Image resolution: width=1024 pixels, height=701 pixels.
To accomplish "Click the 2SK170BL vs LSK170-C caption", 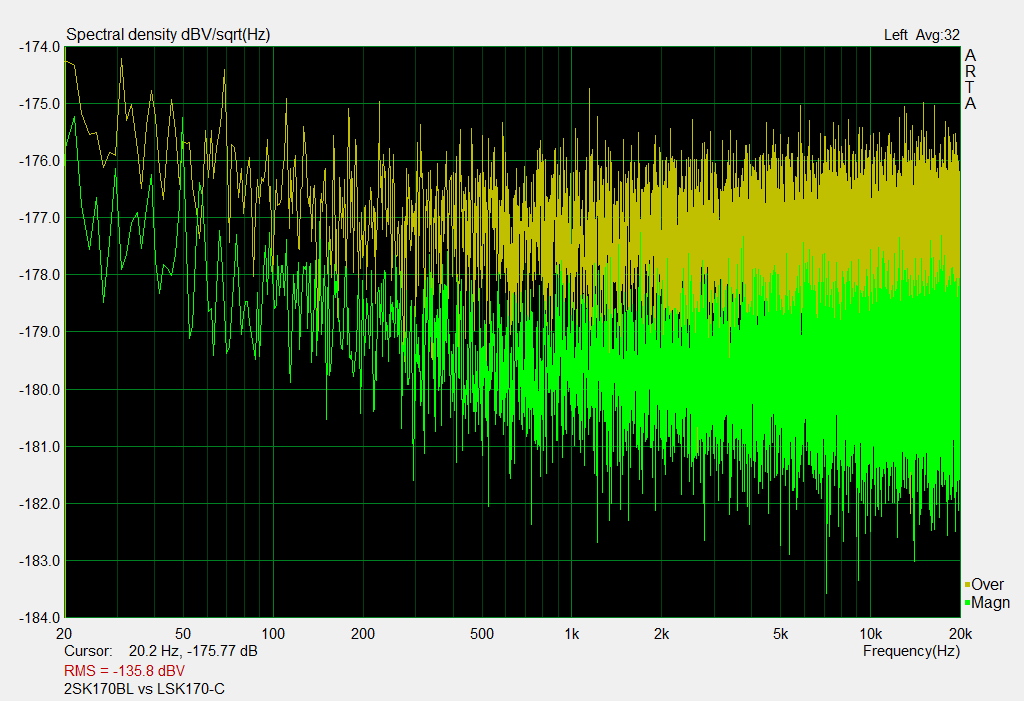I will (x=144, y=689).
